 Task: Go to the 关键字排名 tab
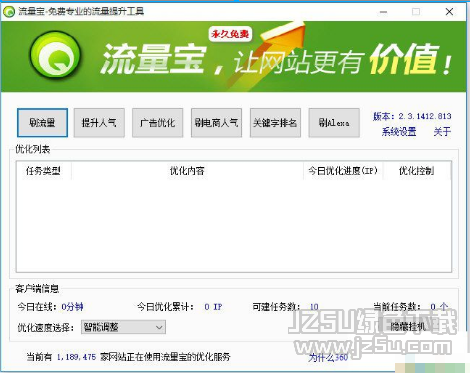pos(275,123)
